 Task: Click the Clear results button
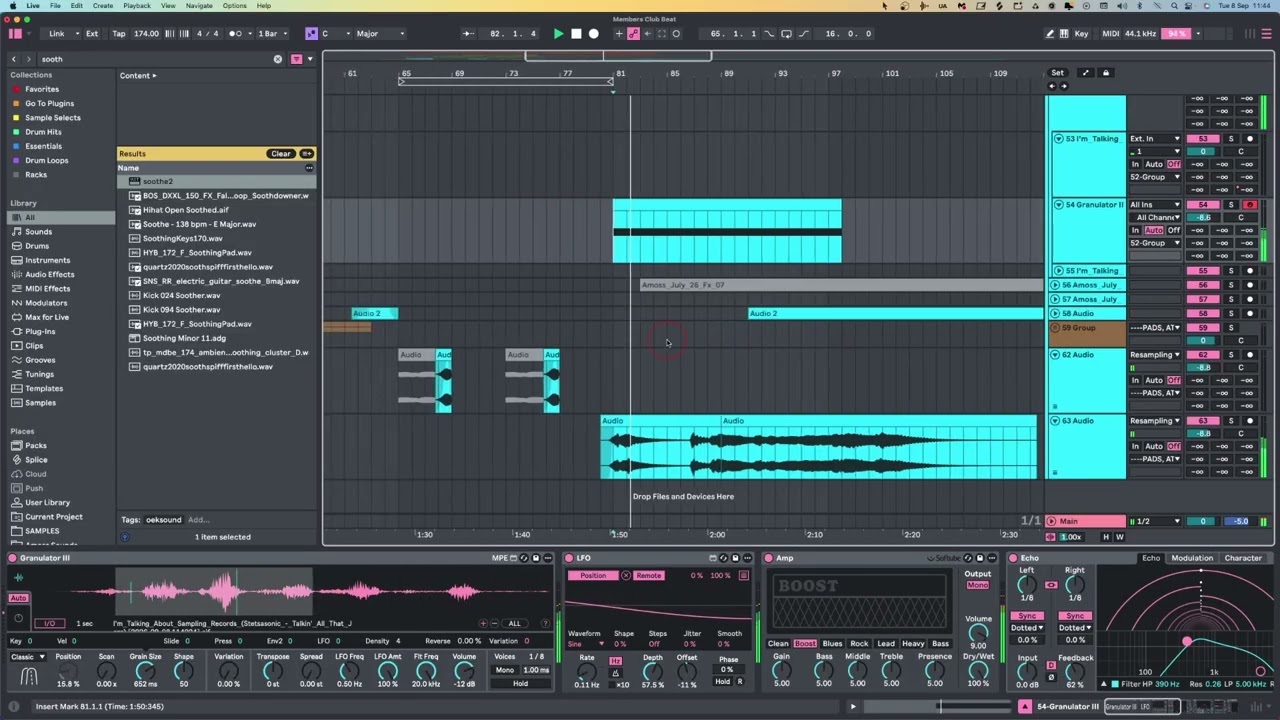coord(280,154)
